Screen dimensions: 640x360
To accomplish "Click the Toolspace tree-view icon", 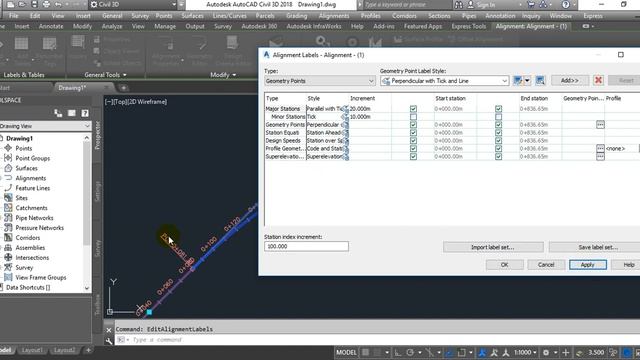I will tap(58, 113).
